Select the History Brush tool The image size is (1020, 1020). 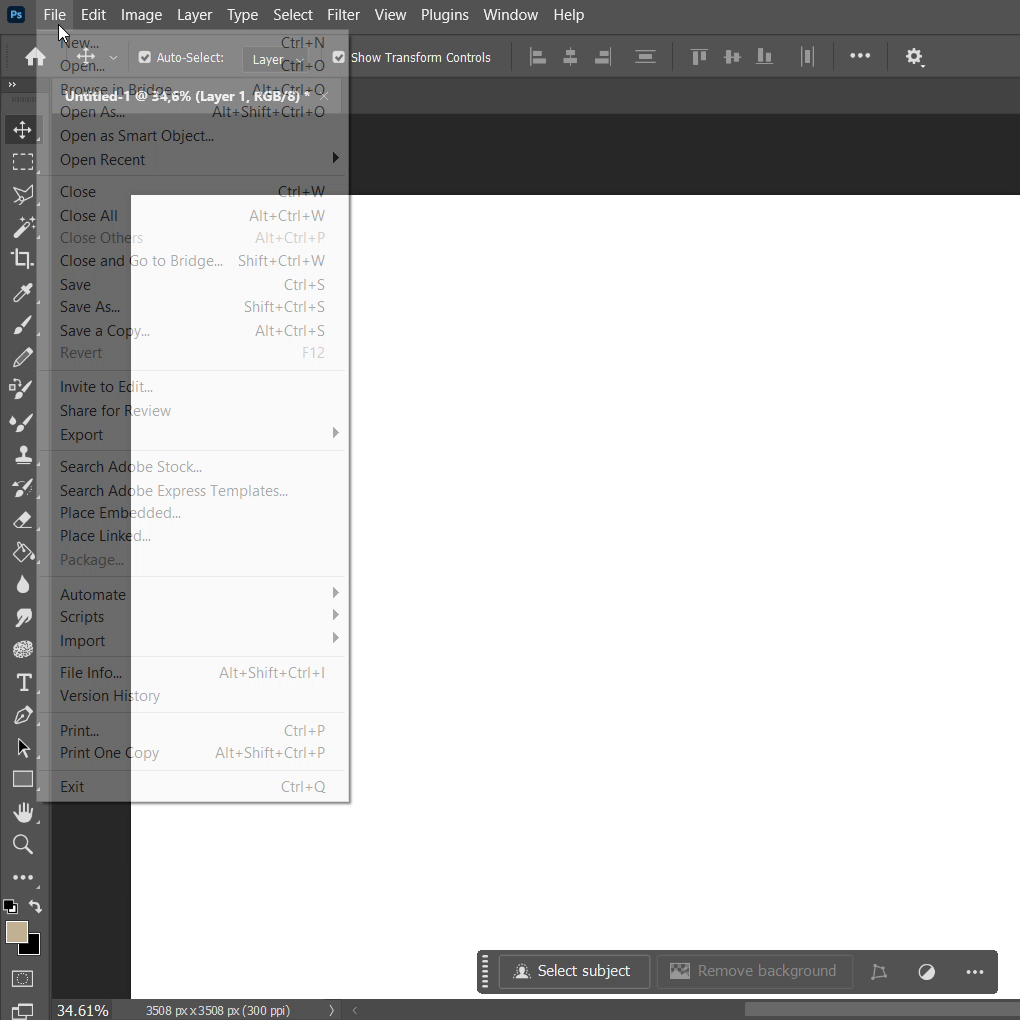pyautogui.click(x=23, y=487)
